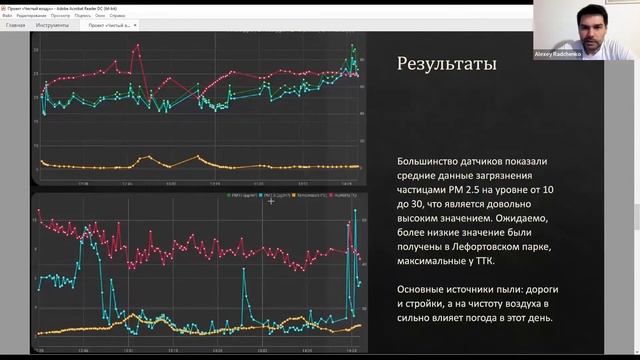Viewport: 640px width, 360px height.
Task: Select the Проект «Чистый в... document tab
Action: pyautogui.click(x=109, y=25)
